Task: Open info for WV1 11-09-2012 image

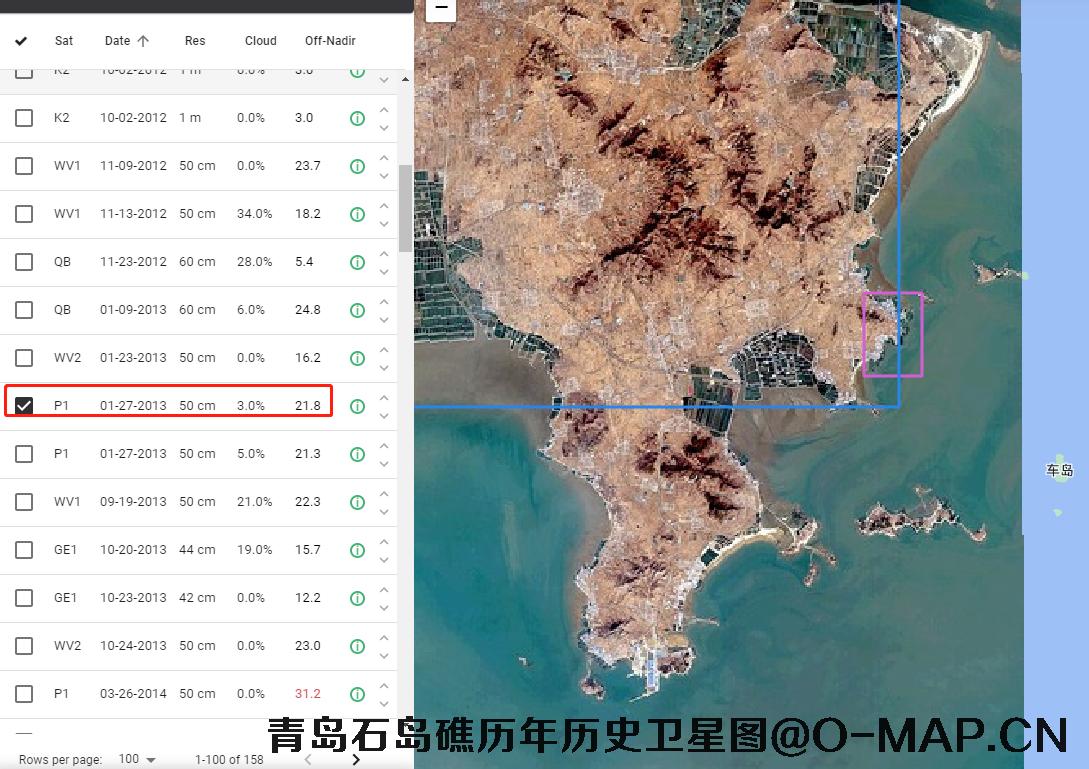Action: pos(357,166)
